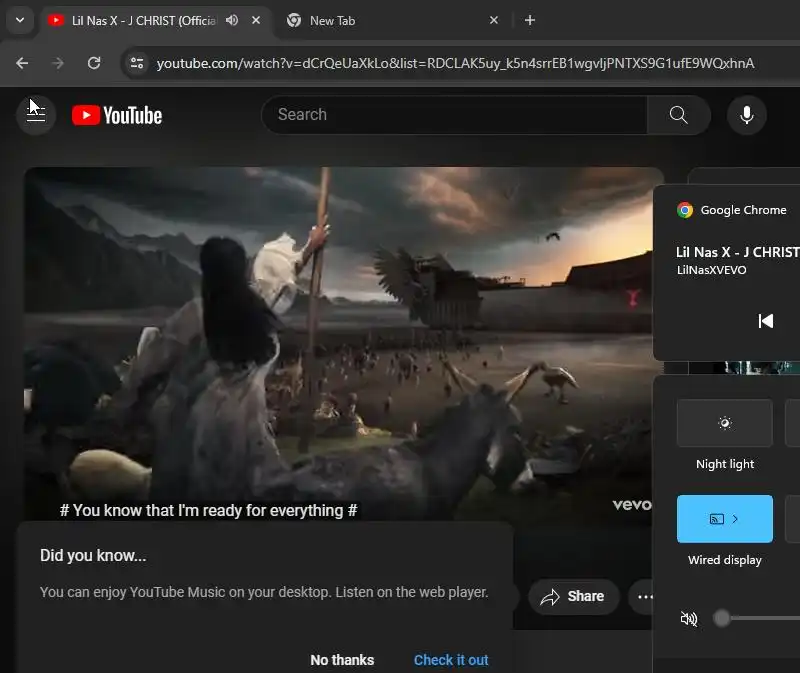The width and height of the screenshot is (800, 673).
Task: Click previous track in media flyout
Action: coord(765,321)
